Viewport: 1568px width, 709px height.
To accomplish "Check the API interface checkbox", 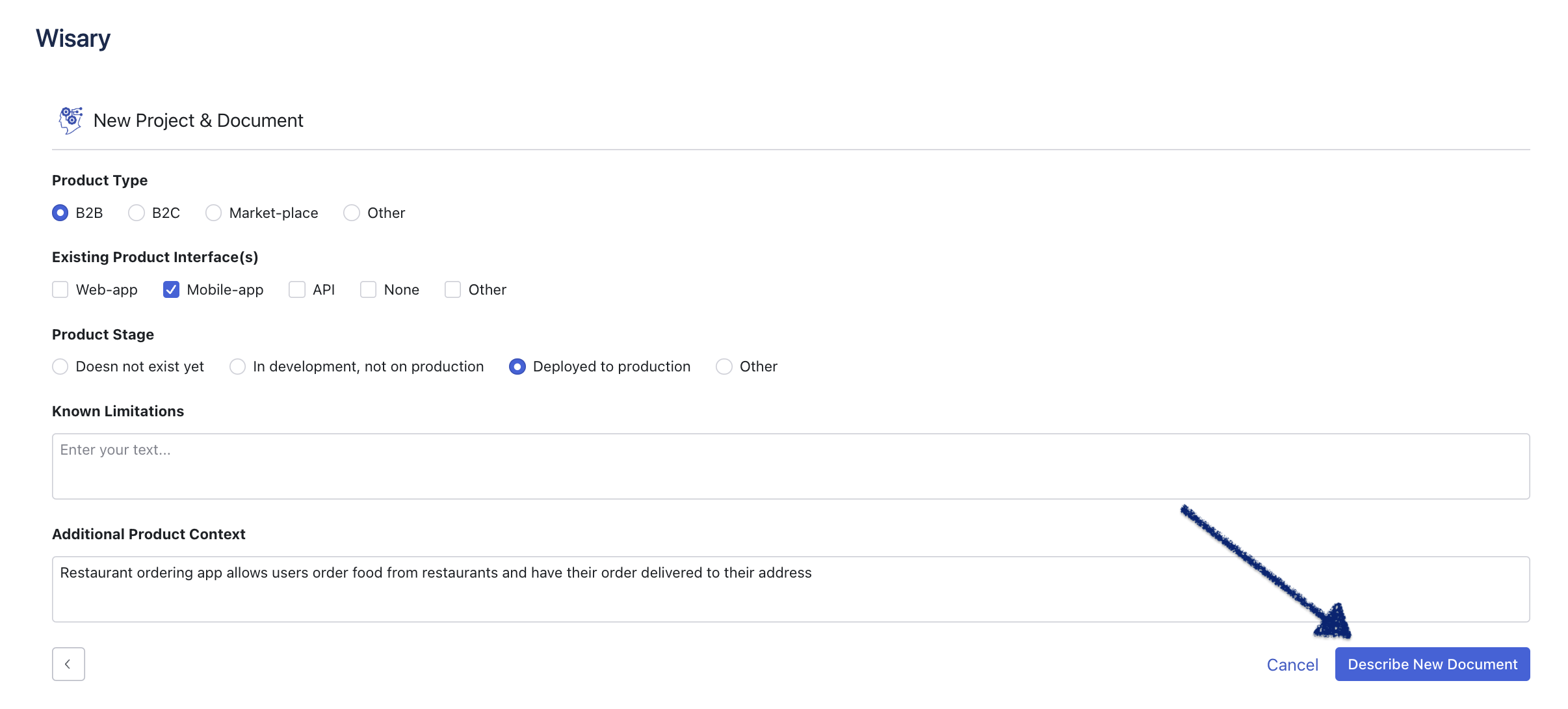I will tap(297, 289).
